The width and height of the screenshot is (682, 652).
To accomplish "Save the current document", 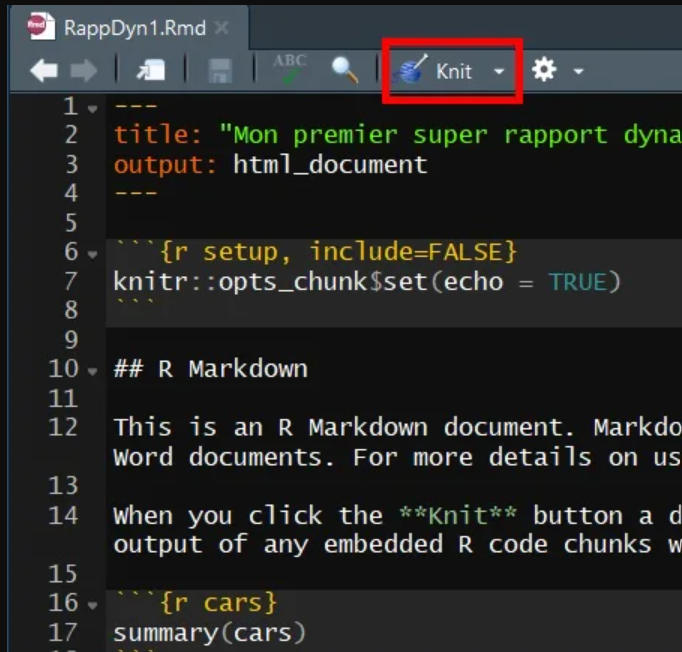I will 220,71.
